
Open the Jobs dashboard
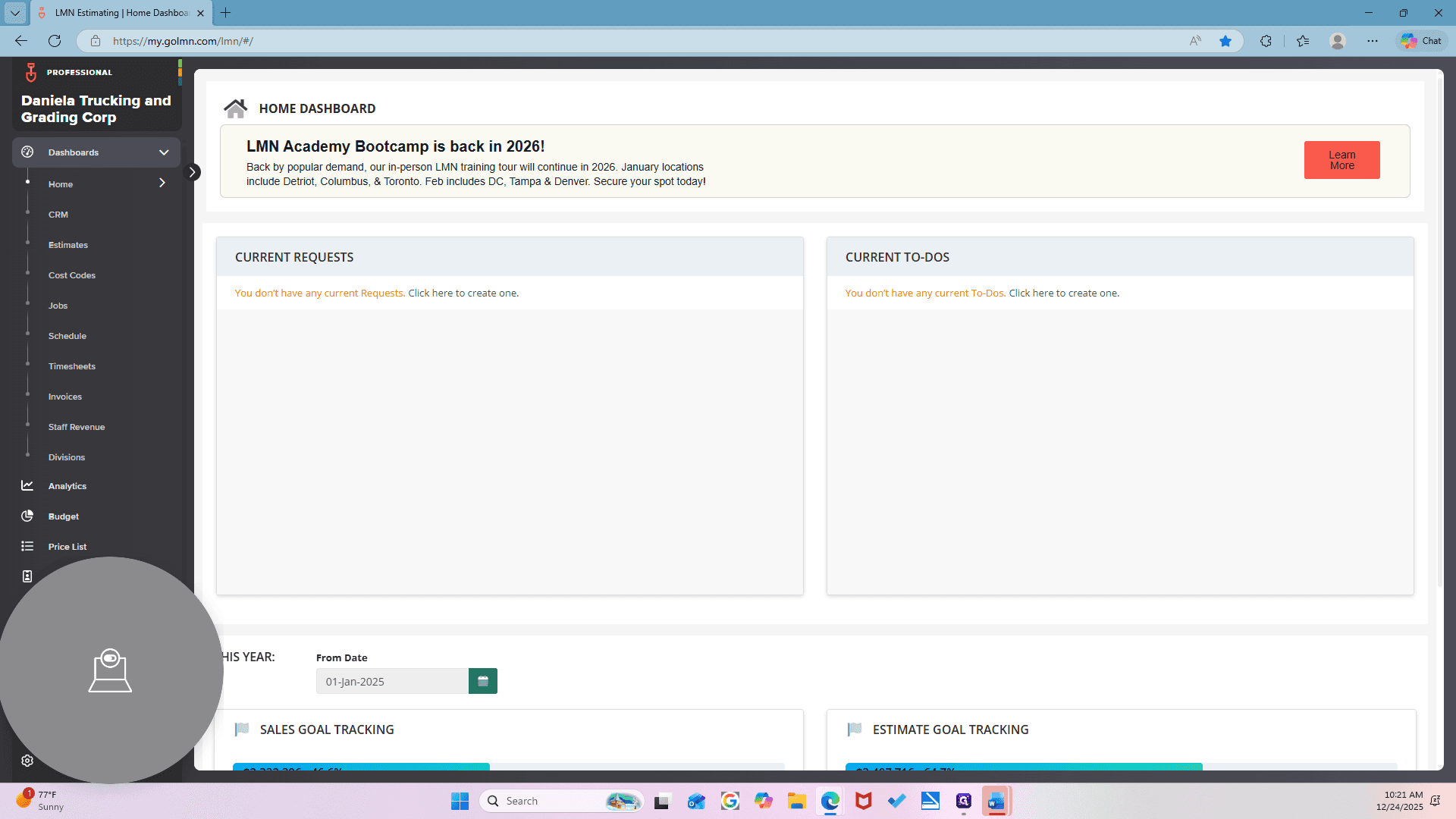[58, 306]
